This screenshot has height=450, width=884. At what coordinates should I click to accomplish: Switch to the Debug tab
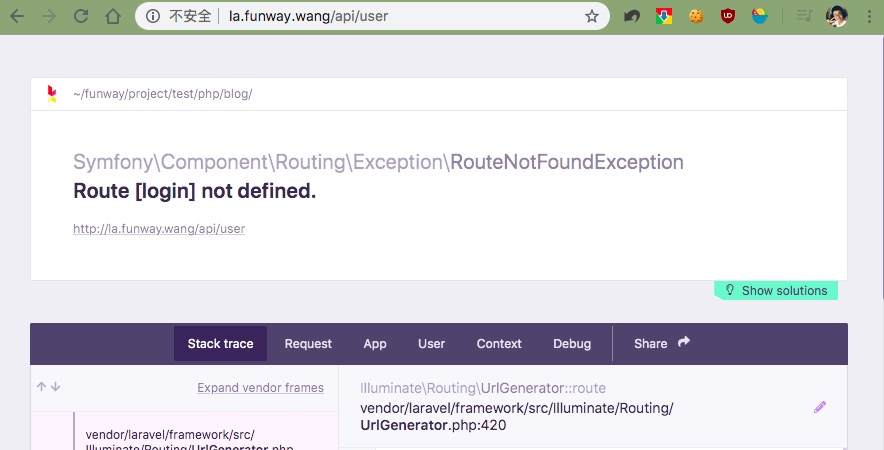click(572, 343)
